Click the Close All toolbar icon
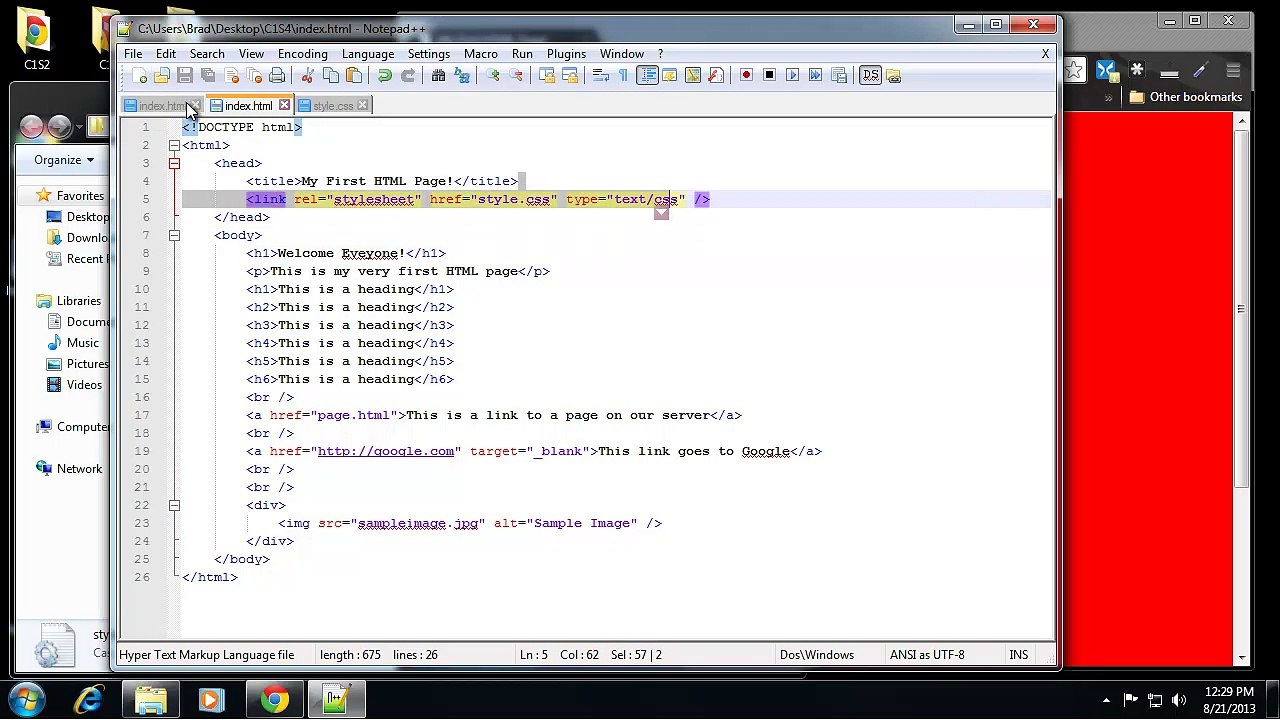1280x720 pixels. (254, 76)
